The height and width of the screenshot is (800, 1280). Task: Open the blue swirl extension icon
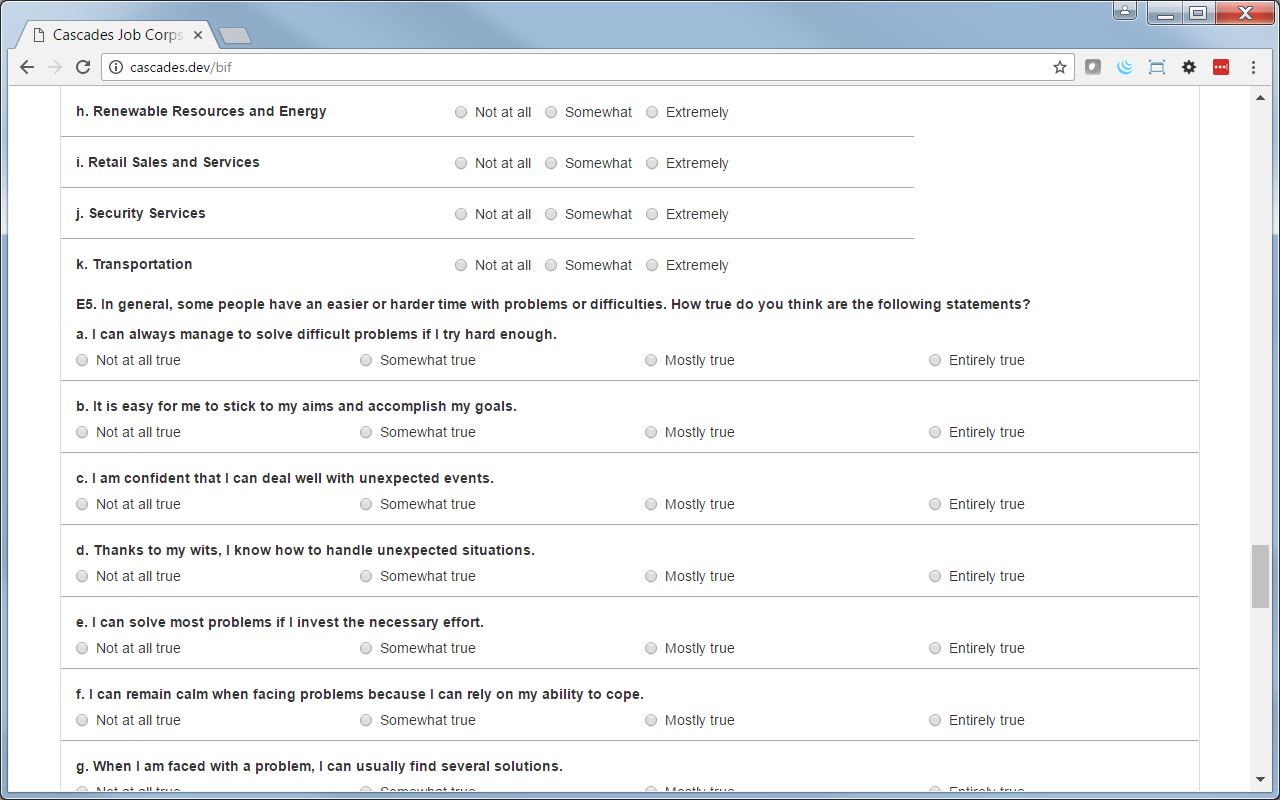pyautogui.click(x=1125, y=67)
